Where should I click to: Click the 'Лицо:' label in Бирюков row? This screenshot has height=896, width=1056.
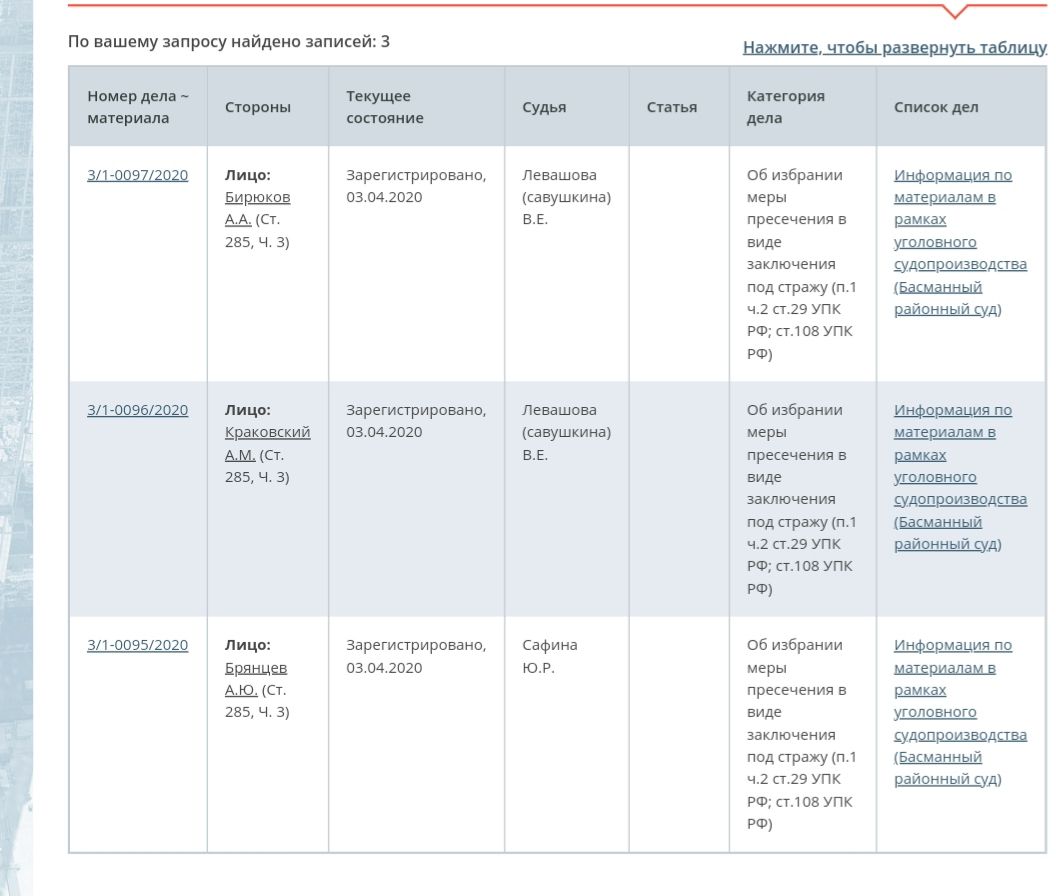point(248,175)
